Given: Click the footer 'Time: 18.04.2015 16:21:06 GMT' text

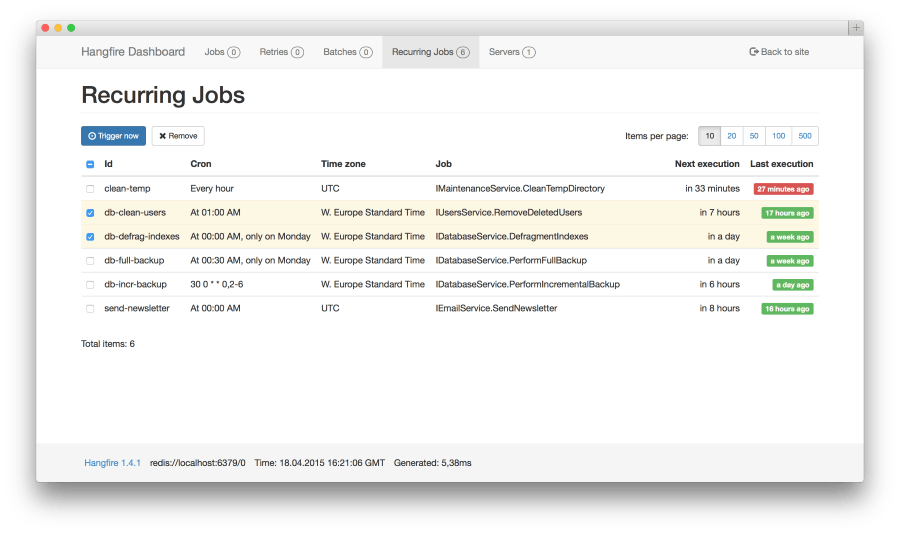Looking at the screenshot, I should (320, 463).
